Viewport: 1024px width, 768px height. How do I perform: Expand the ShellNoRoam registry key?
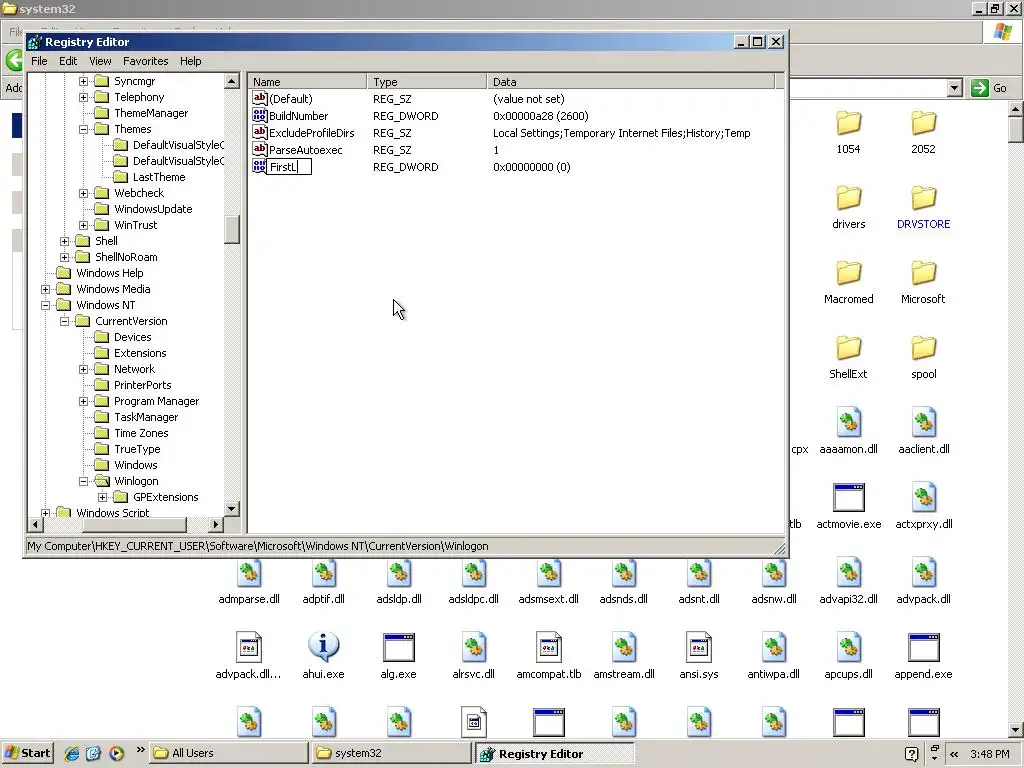[x=65, y=257]
